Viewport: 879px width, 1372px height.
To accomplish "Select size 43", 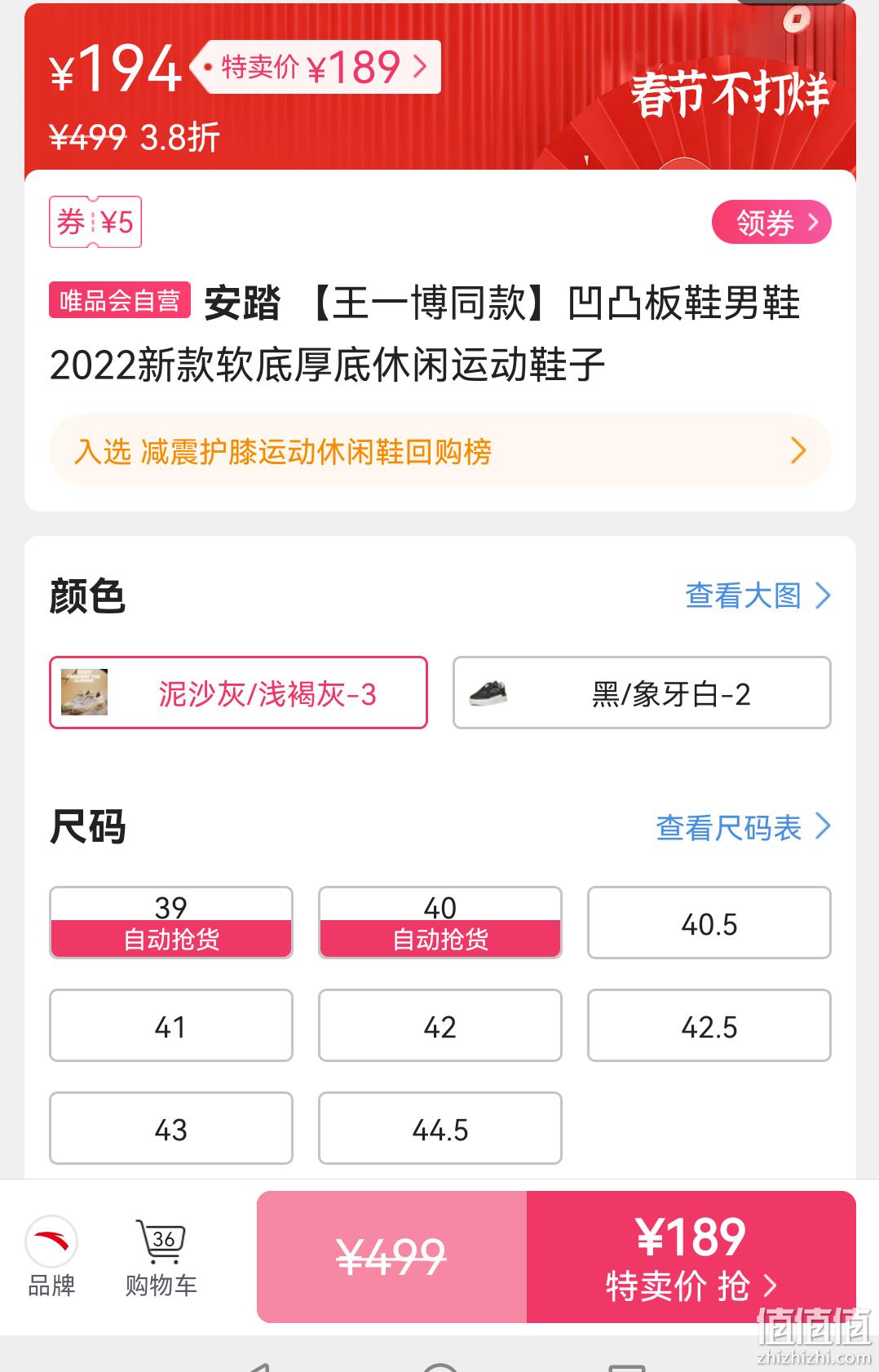I will pyautogui.click(x=171, y=1128).
